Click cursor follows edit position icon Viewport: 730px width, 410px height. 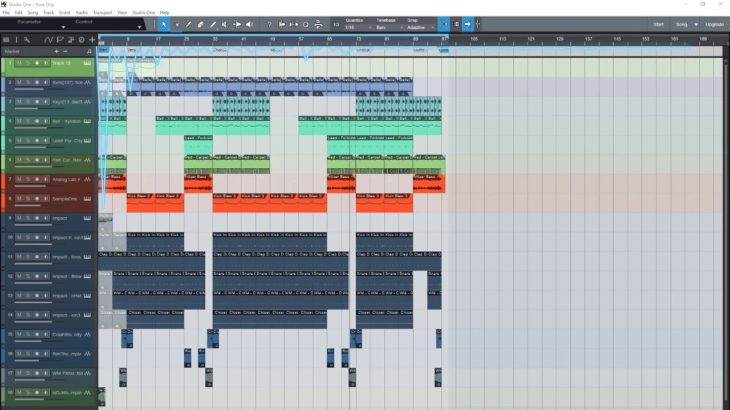(478, 24)
